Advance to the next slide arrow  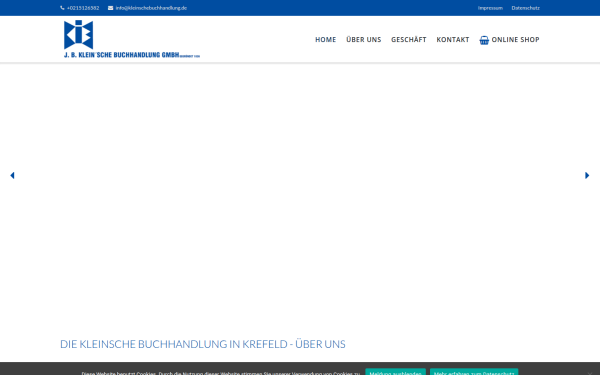coord(587,175)
